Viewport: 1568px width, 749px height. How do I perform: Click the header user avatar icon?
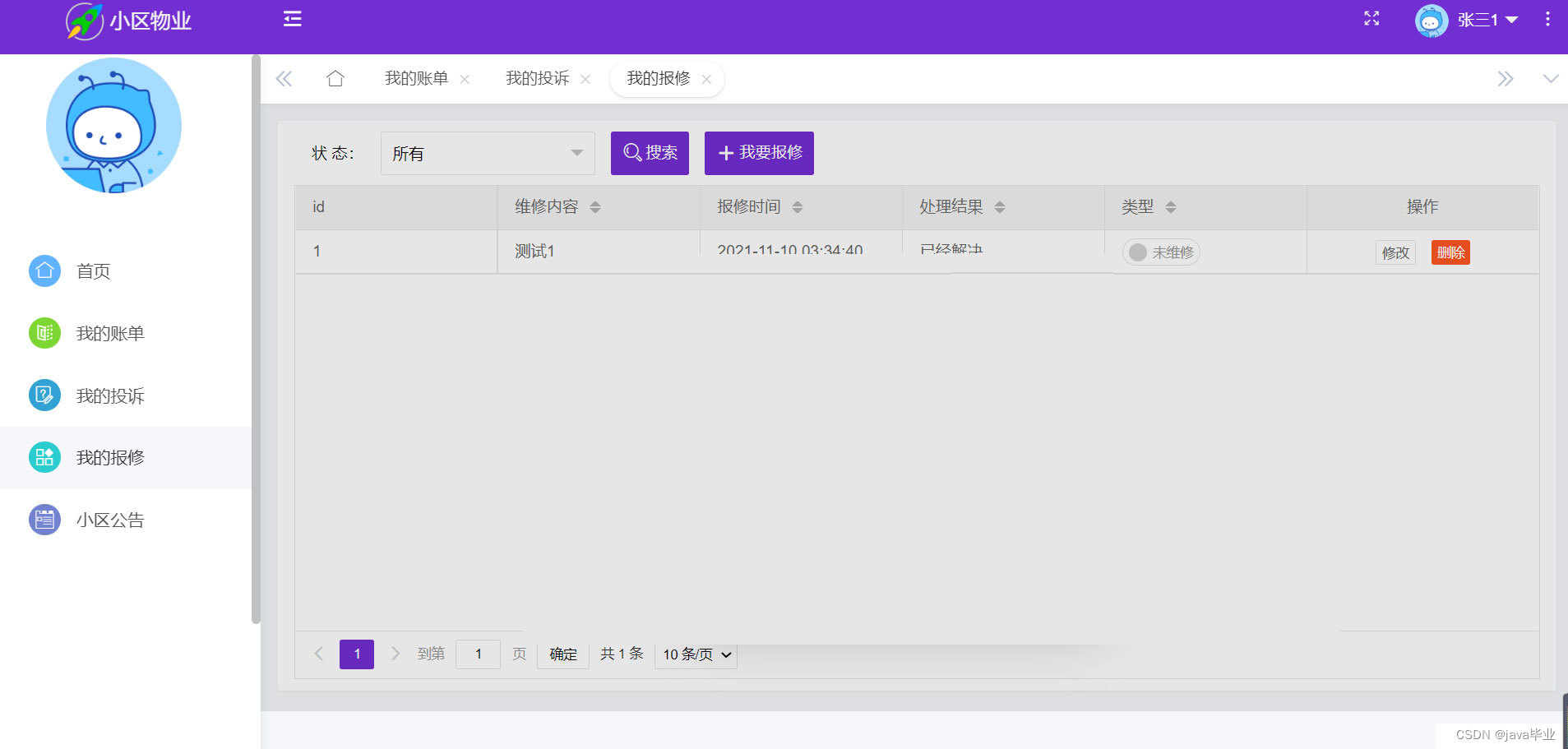(x=1432, y=21)
